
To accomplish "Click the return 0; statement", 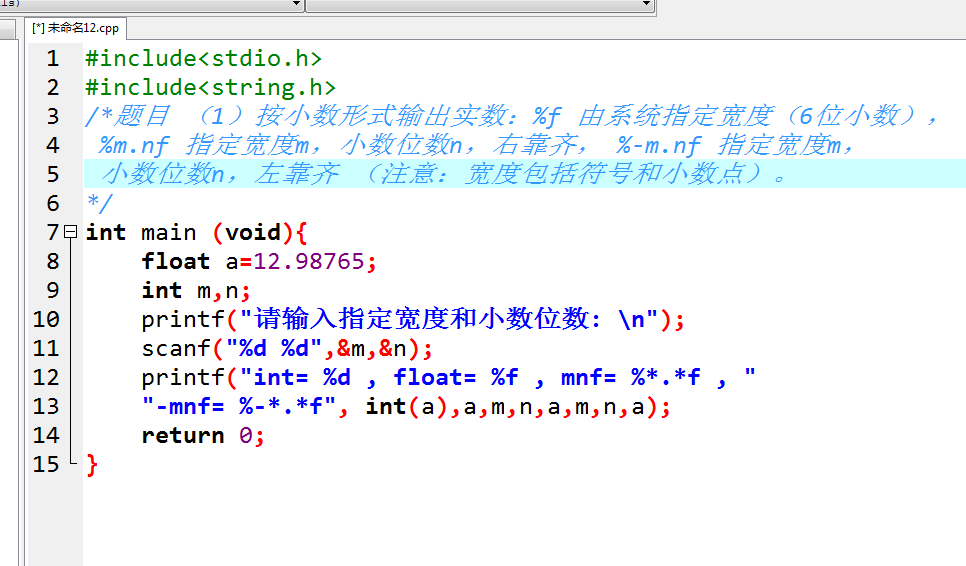I will [203, 436].
